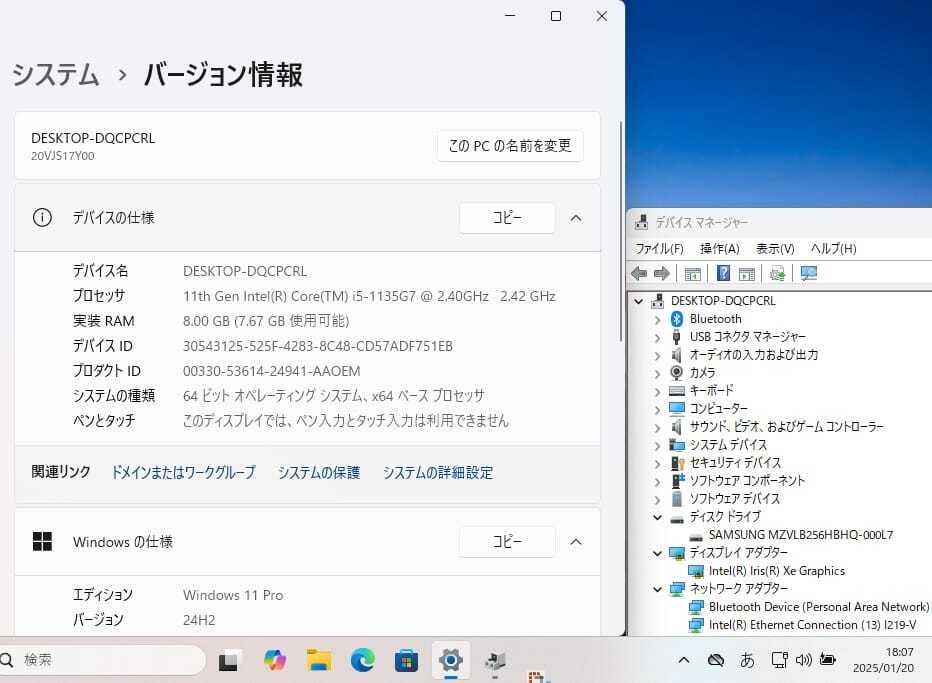932x683 pixels.
Task: Open Help icon in Device Manager toolbar
Action: [x=723, y=273]
